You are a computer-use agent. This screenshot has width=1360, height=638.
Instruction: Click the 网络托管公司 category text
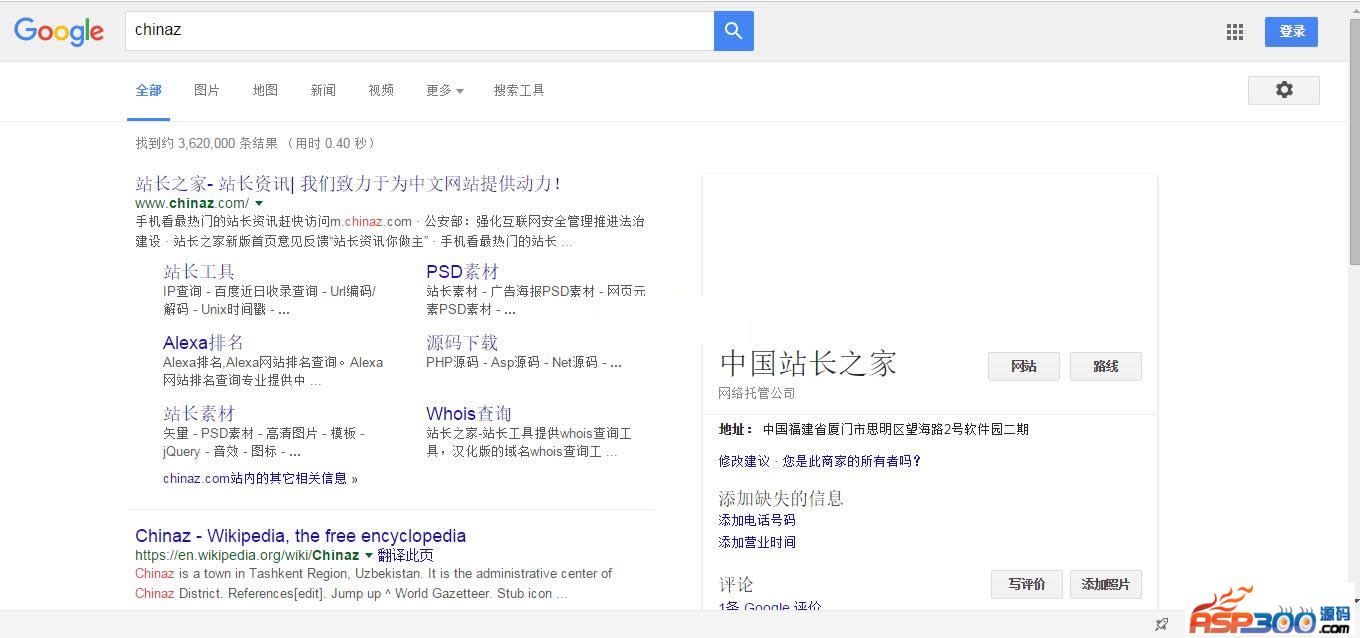coord(757,393)
